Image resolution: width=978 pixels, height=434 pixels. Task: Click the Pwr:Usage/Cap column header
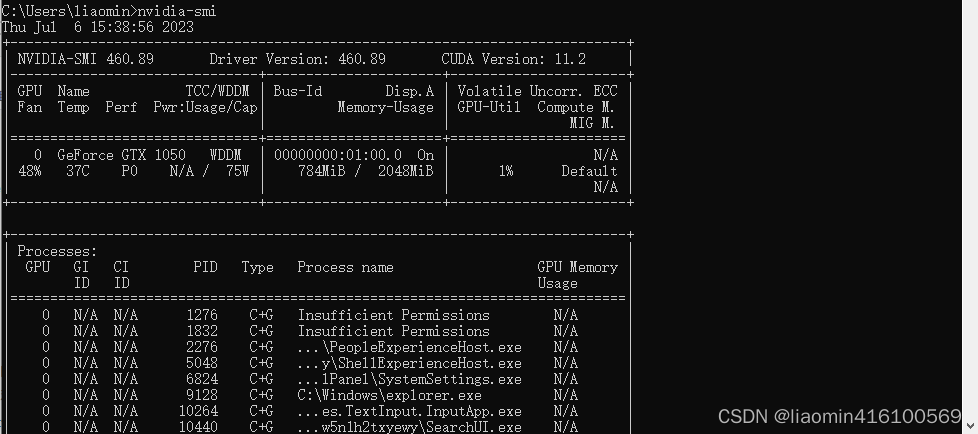tap(205, 108)
